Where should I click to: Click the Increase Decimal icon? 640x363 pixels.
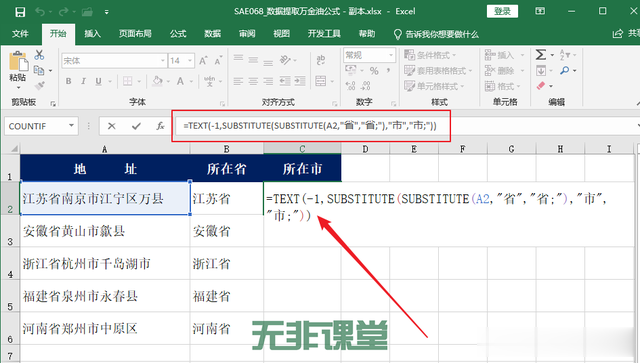pyautogui.click(x=350, y=86)
